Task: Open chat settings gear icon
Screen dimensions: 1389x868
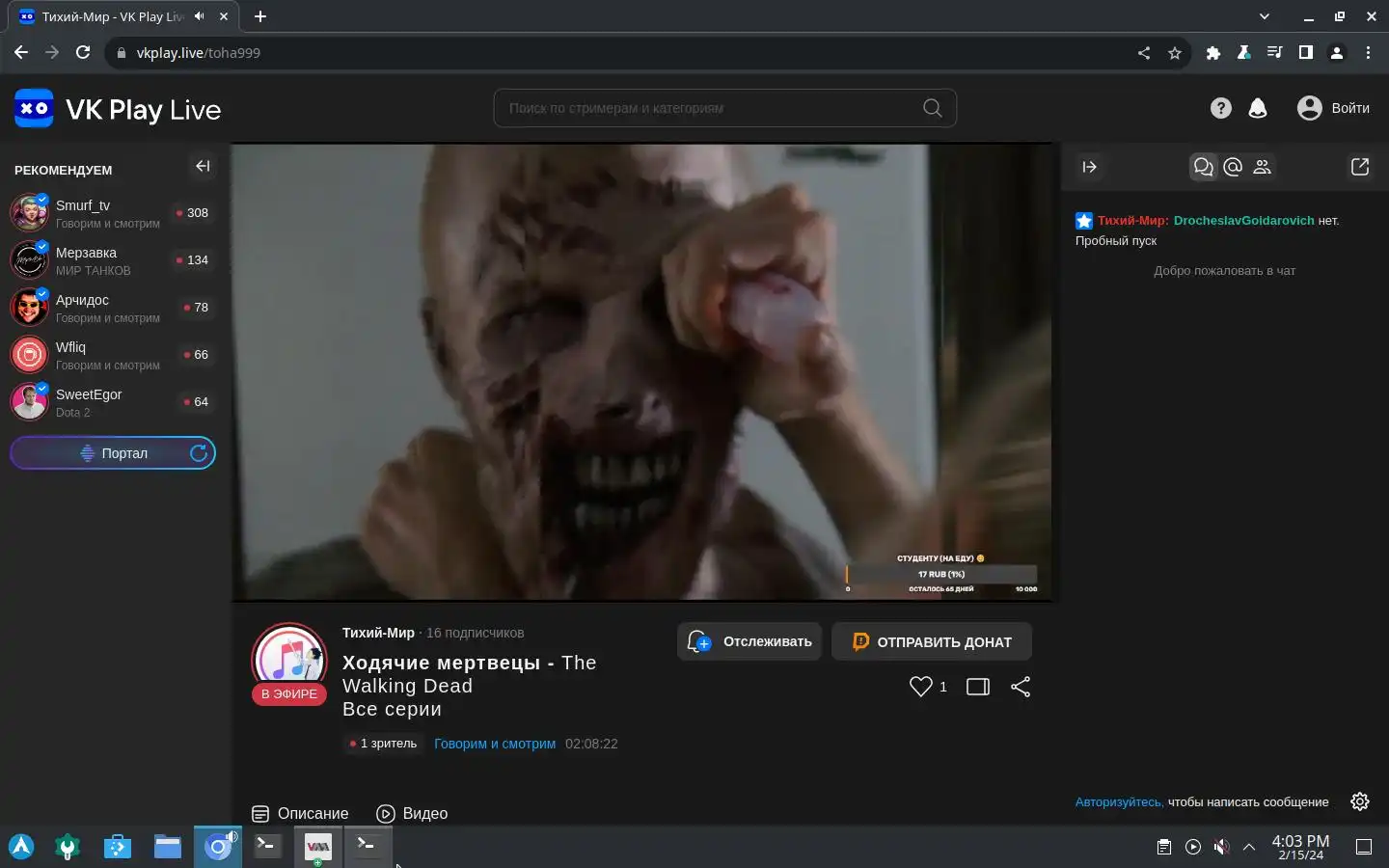Action: pos(1360,801)
